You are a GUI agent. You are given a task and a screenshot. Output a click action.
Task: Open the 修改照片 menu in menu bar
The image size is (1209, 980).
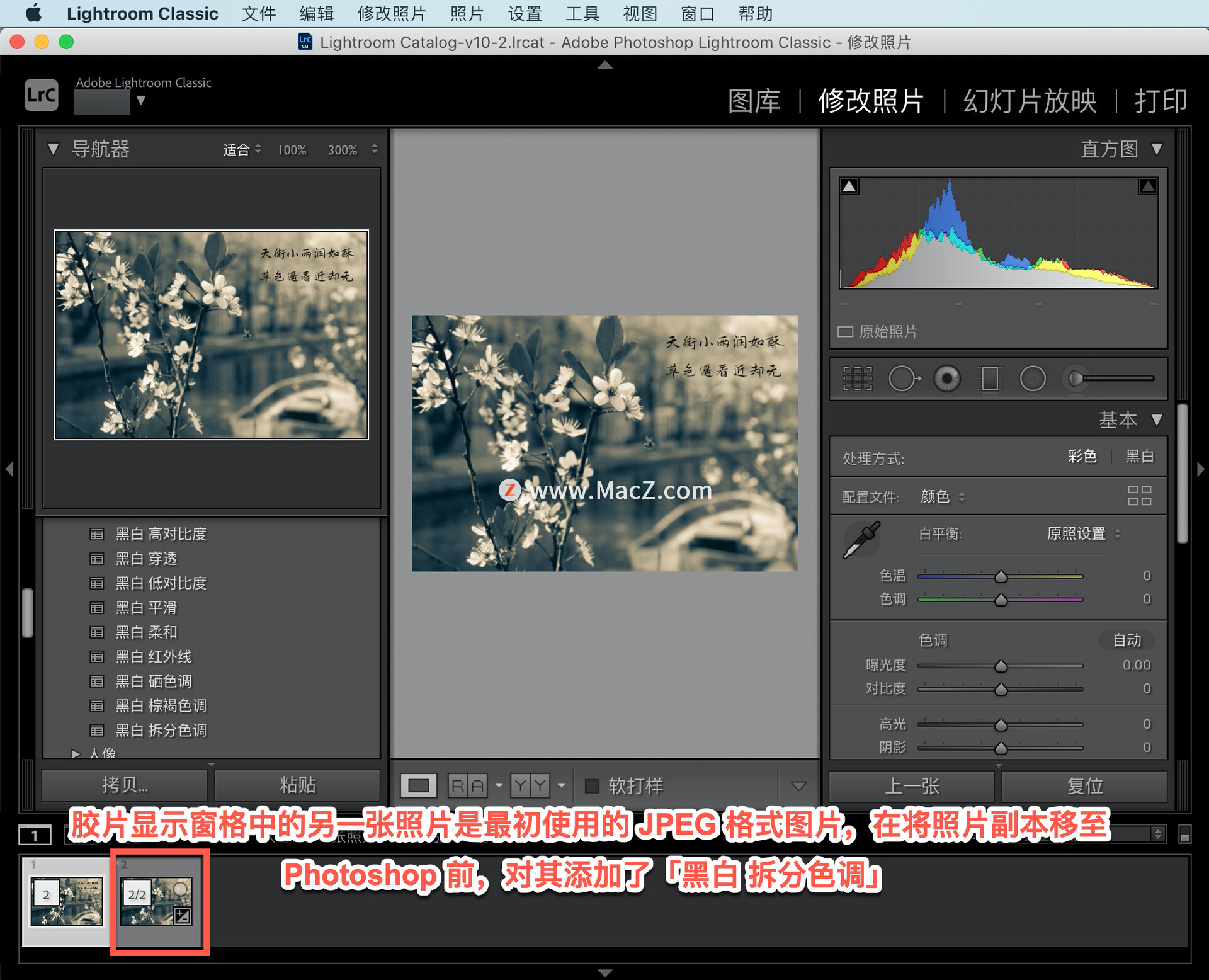391,13
